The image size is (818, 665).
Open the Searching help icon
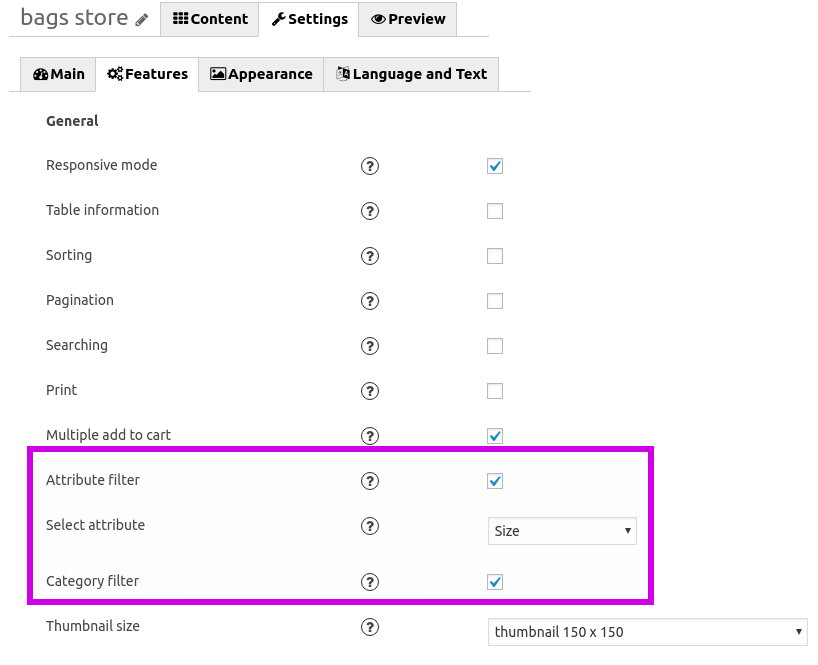click(x=369, y=345)
